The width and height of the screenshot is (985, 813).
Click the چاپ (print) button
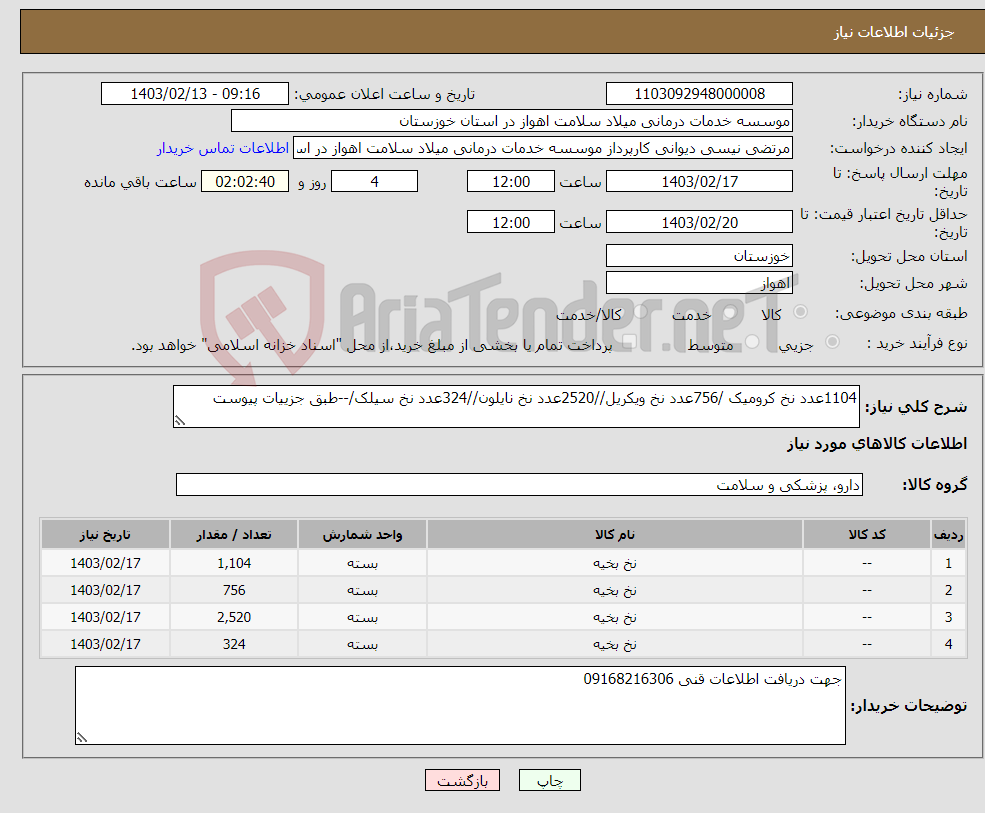point(550,780)
